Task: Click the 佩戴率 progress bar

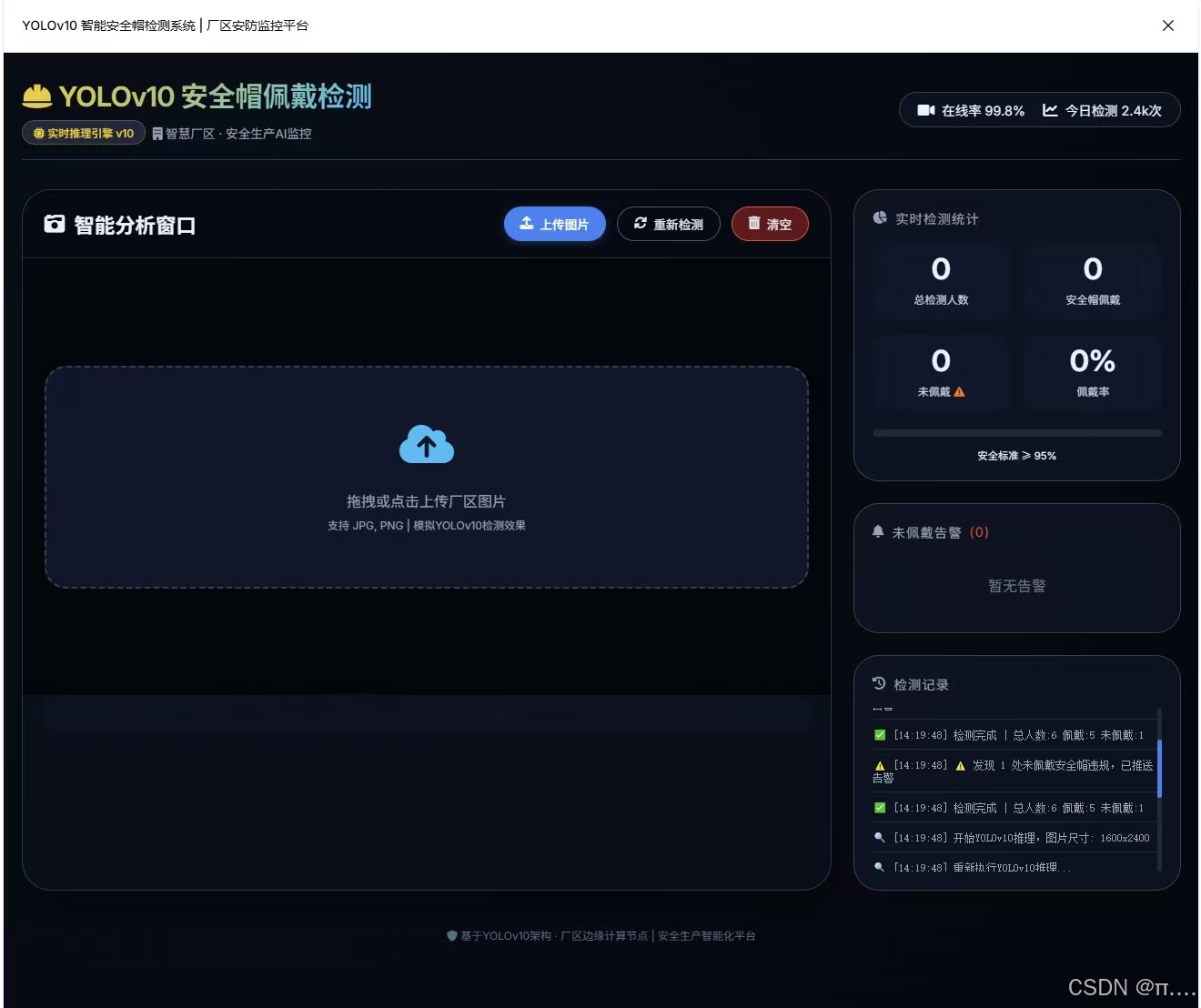Action: click(1017, 433)
